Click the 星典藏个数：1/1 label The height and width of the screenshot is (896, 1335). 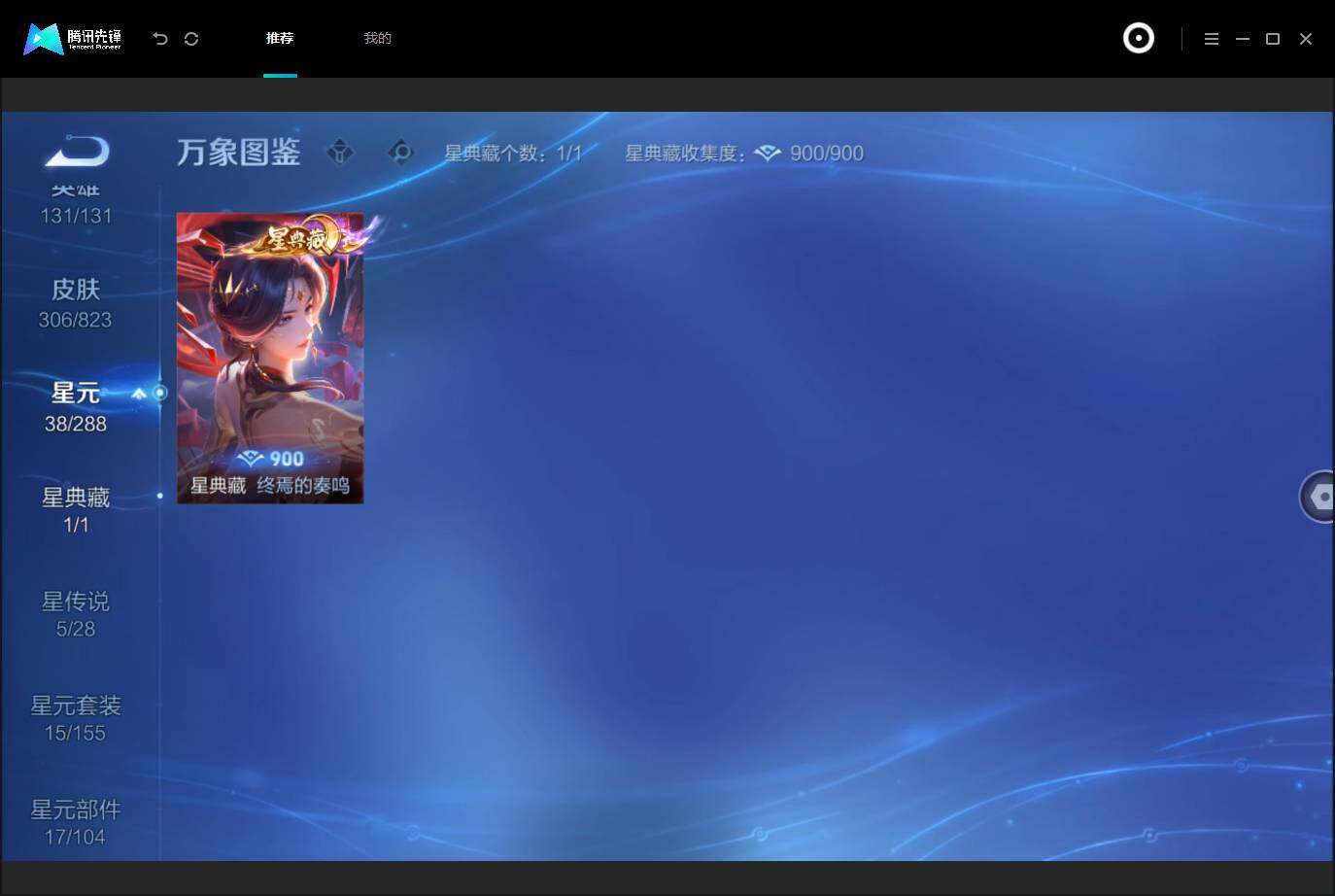point(513,154)
